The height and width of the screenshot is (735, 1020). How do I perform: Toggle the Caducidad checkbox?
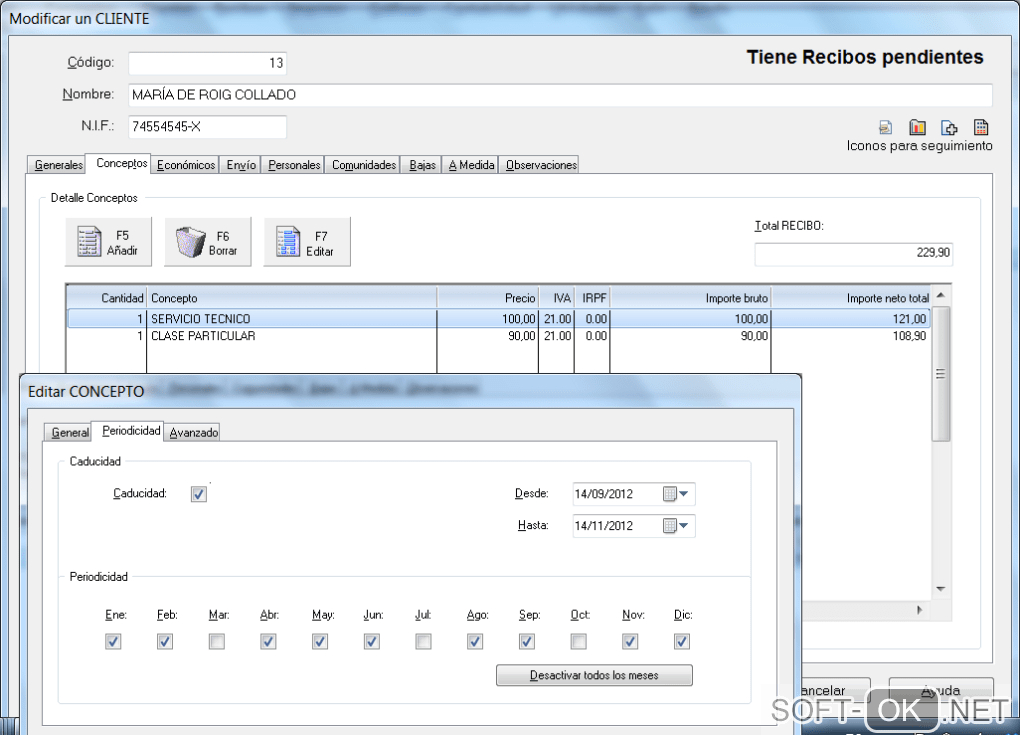point(199,494)
